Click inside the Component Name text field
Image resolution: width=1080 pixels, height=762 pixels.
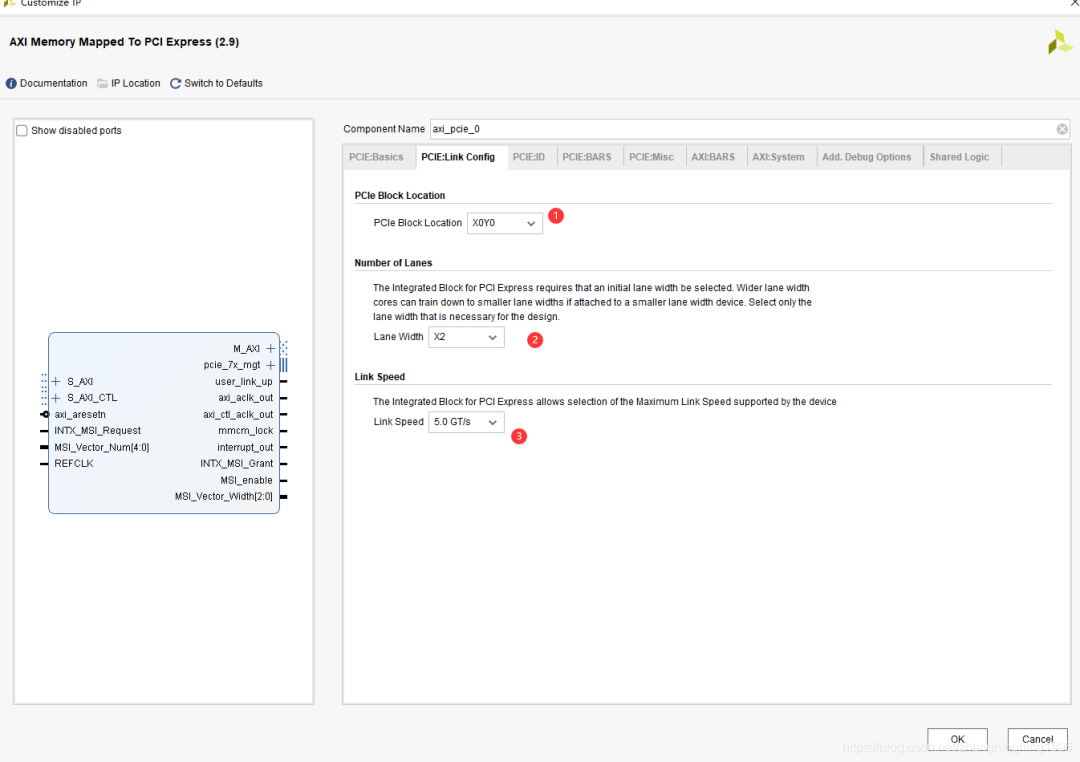[x=740, y=129]
